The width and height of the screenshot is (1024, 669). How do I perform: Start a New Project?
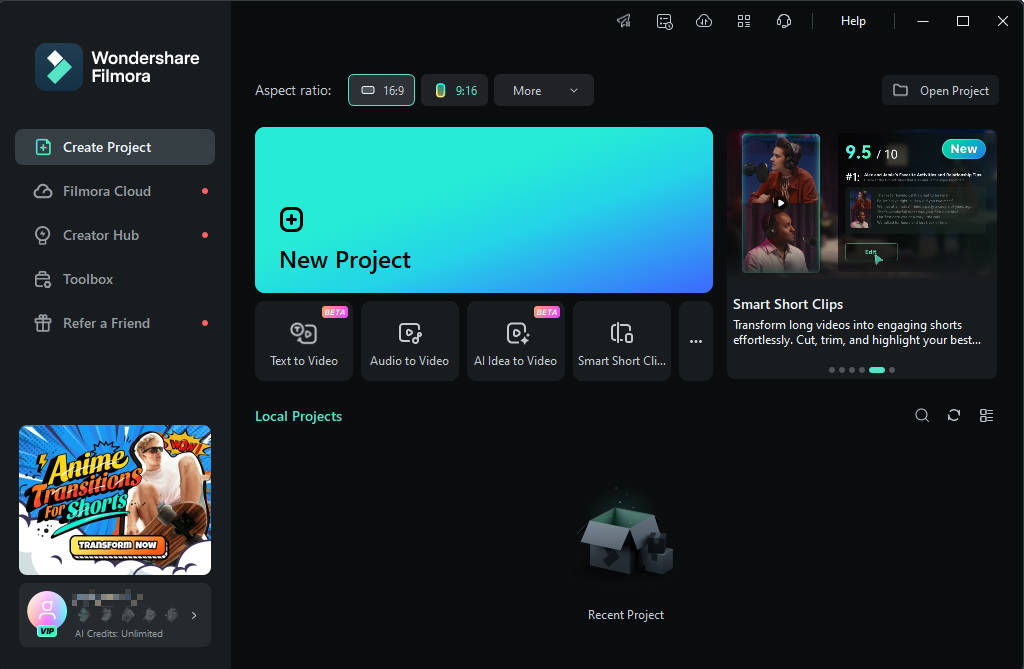coord(484,210)
